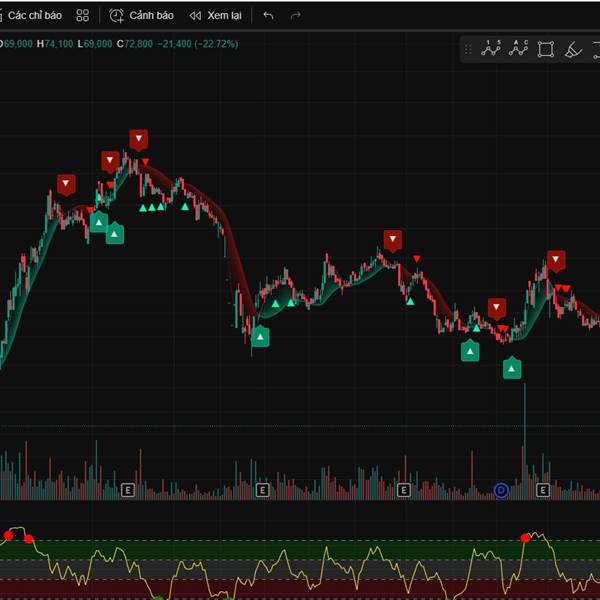Select the Elliott impulse wave 12345 tool

(x=491, y=49)
